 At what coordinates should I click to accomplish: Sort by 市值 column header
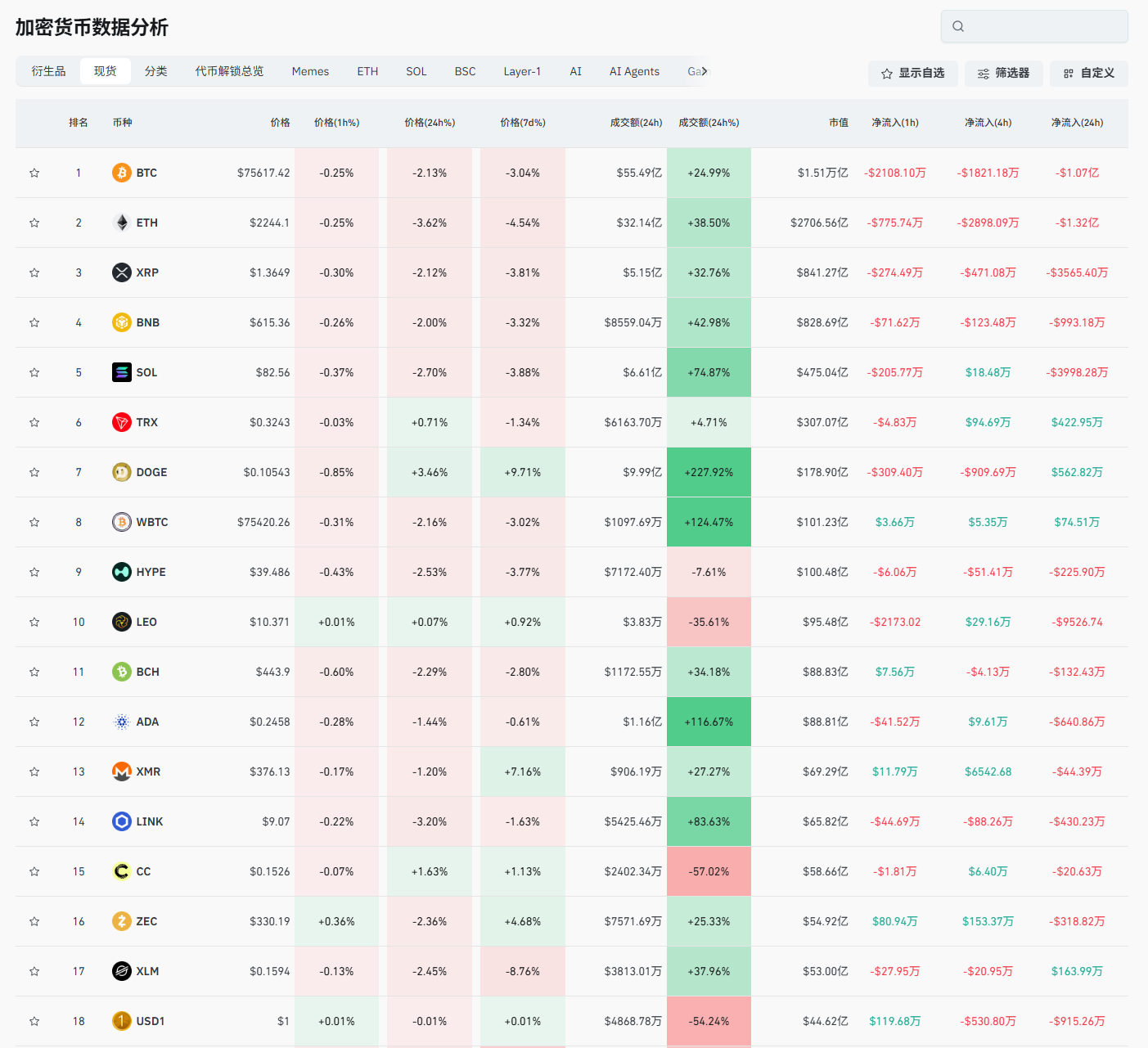pos(838,123)
